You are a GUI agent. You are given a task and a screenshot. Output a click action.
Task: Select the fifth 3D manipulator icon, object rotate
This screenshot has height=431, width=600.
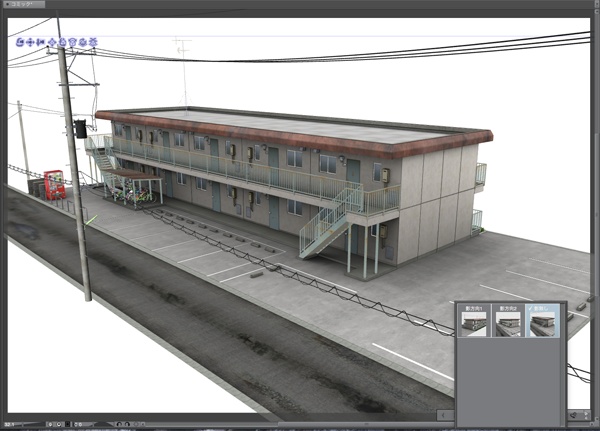63,42
